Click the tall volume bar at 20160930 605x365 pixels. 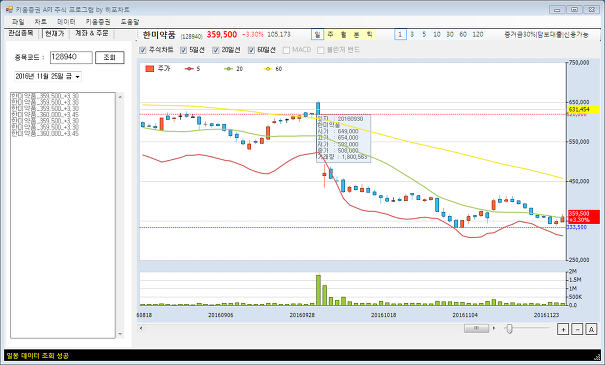tap(318, 290)
